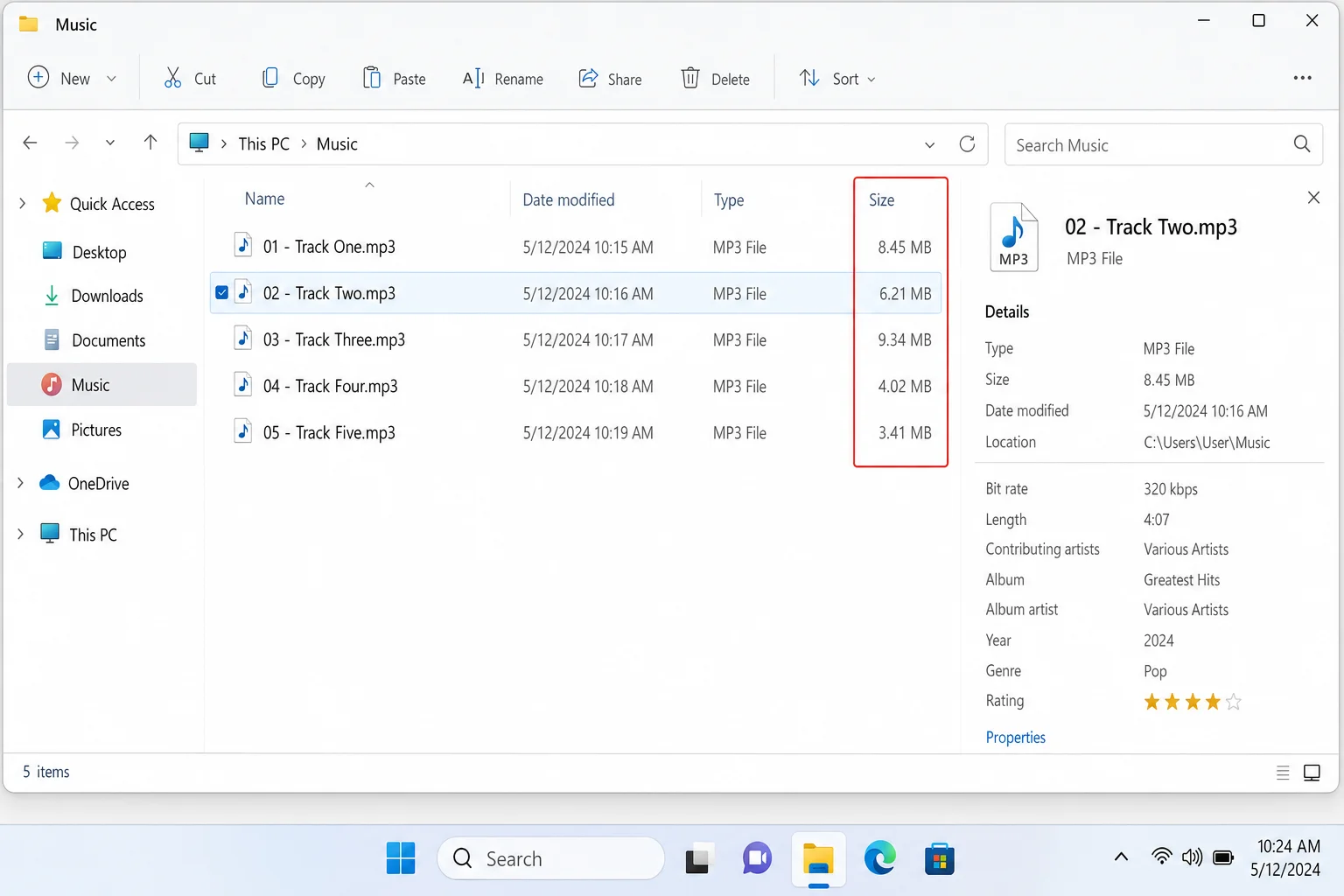
Task: Click the Paste clipboard icon
Action: 372,78
